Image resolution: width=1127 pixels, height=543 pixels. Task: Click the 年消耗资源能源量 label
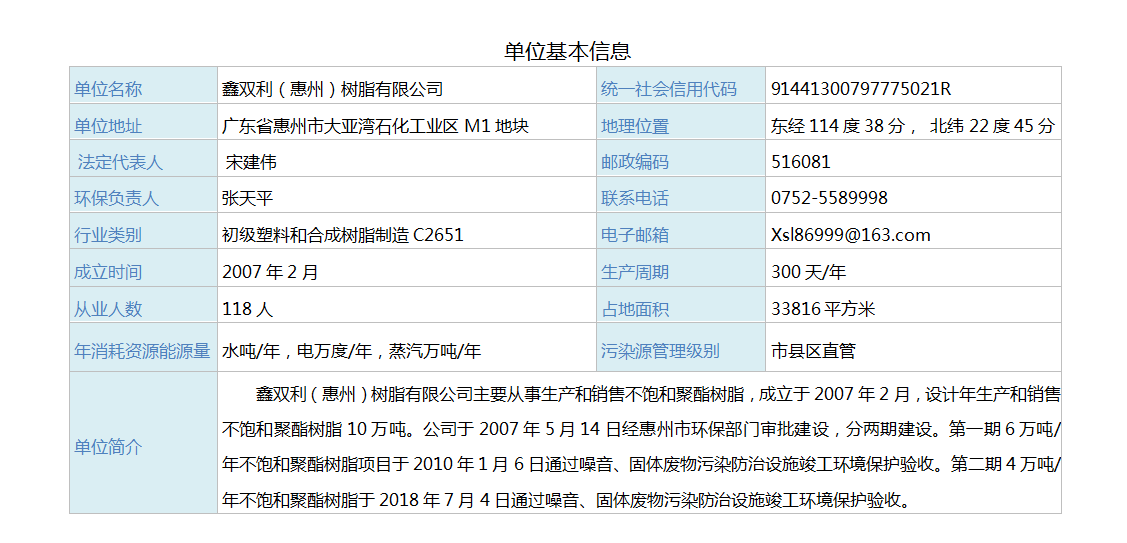(x=142, y=351)
